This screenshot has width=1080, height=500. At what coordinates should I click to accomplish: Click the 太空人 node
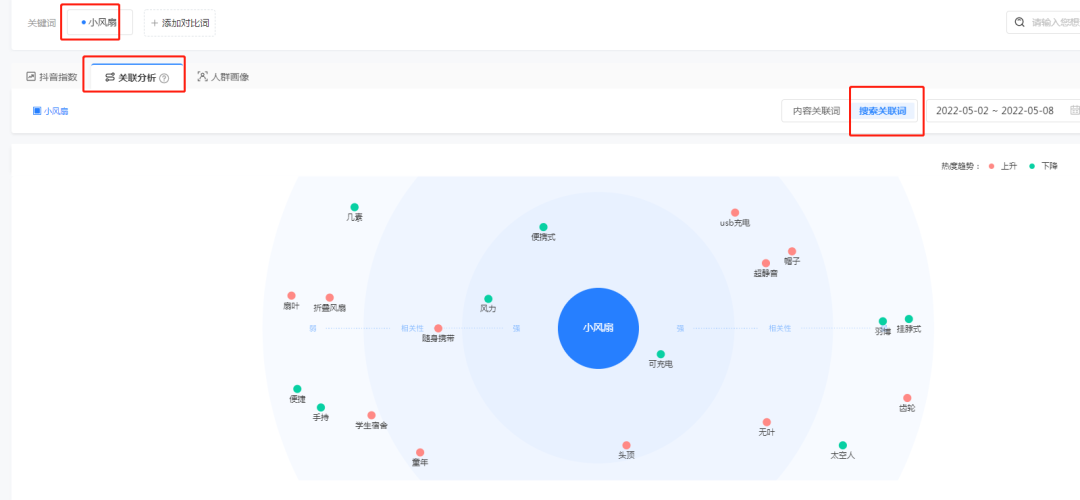click(843, 446)
